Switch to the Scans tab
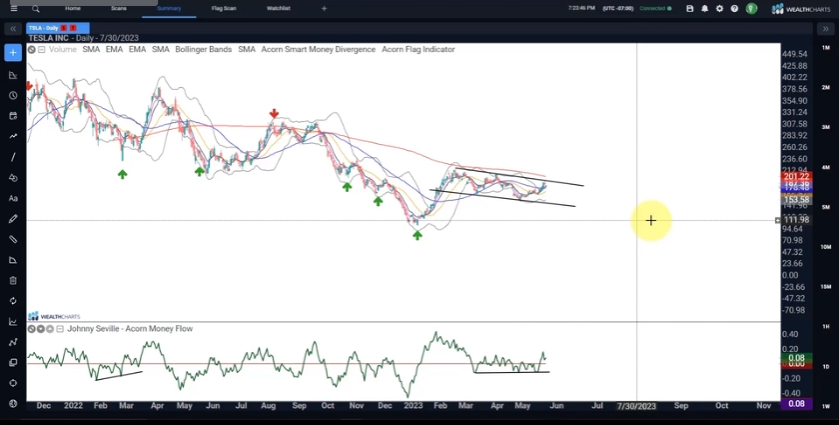Viewport: 839px width, 425px height. (x=119, y=9)
